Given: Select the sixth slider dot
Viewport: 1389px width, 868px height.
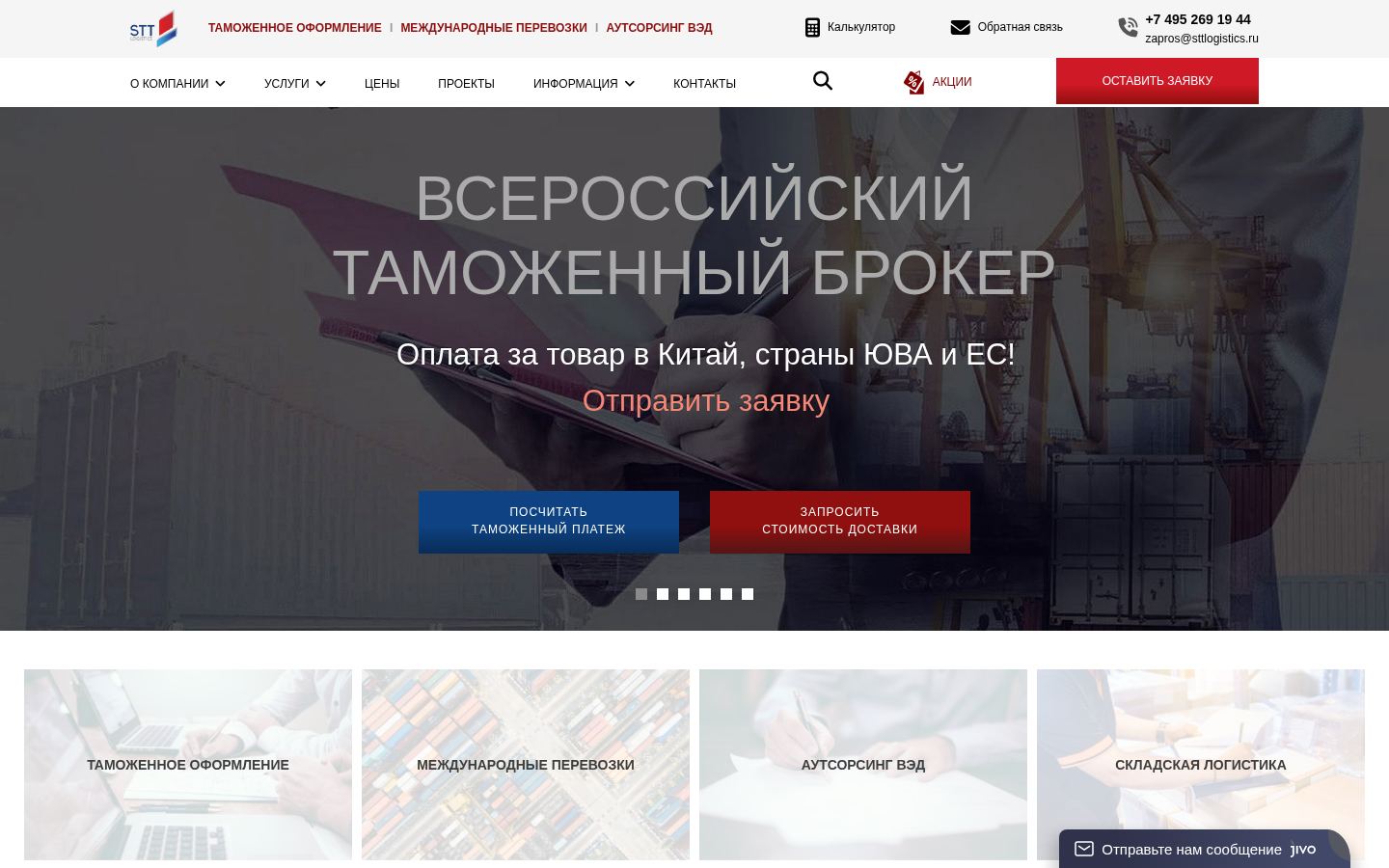Looking at the screenshot, I should [748, 594].
